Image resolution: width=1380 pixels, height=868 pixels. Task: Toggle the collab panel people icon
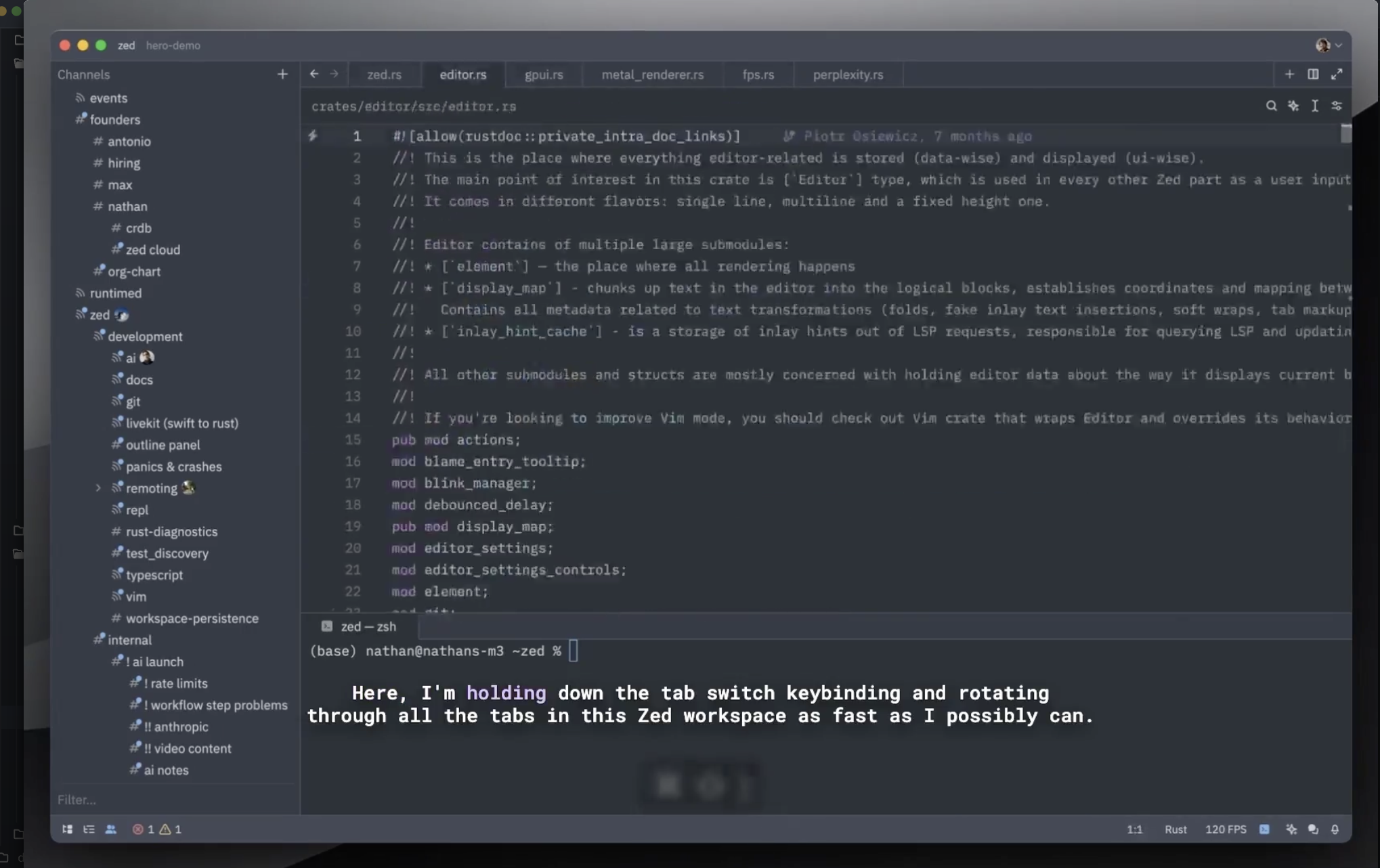coord(110,829)
